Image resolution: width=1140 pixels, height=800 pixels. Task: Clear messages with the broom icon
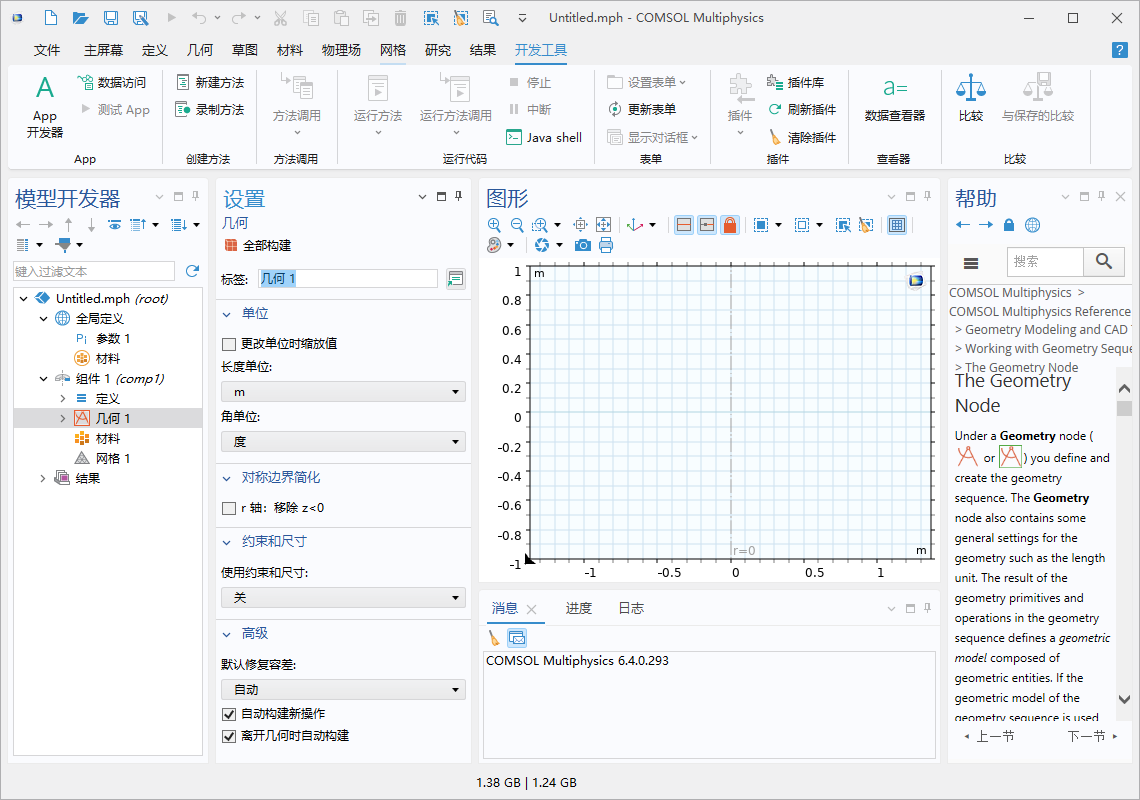[x=494, y=638]
